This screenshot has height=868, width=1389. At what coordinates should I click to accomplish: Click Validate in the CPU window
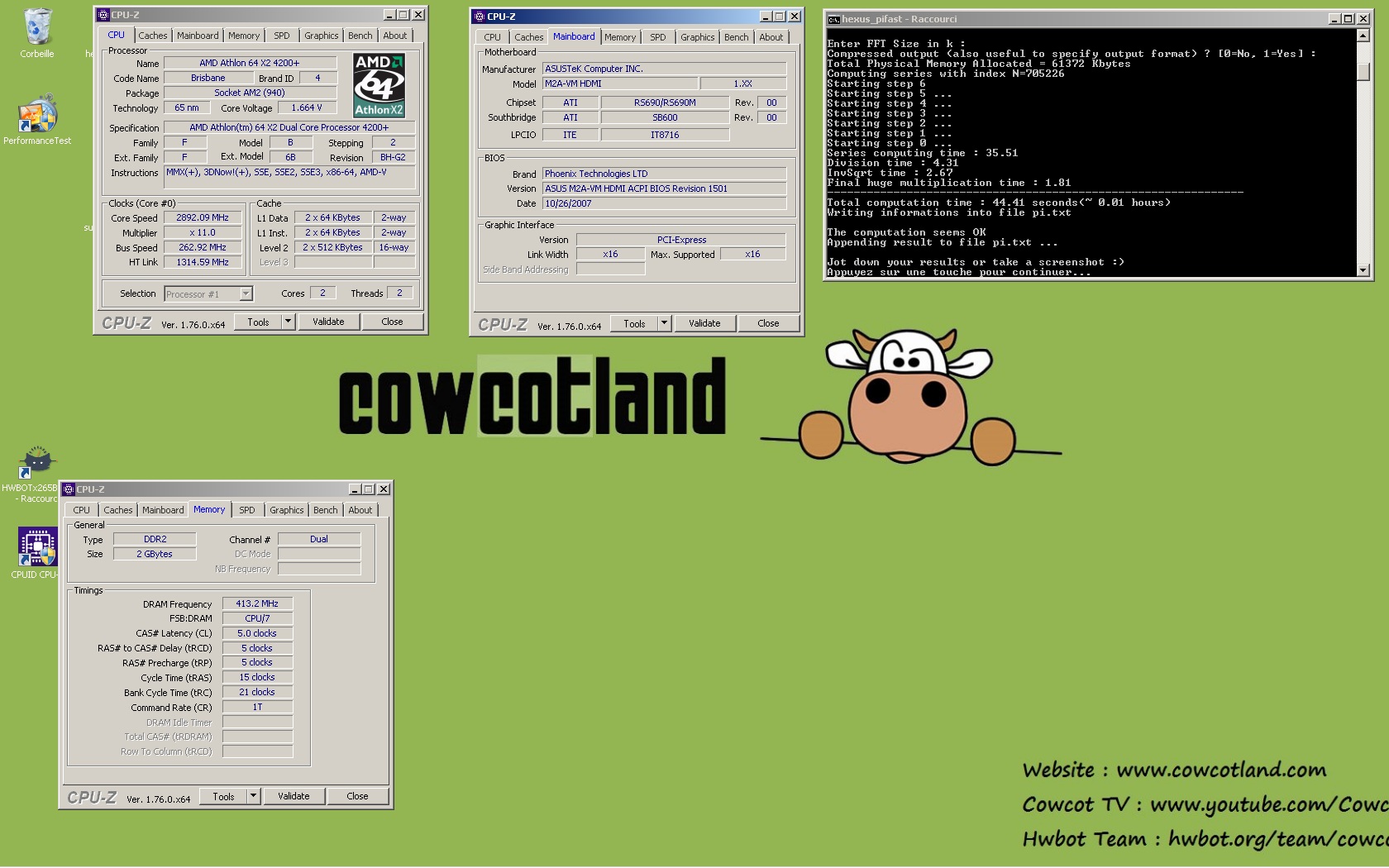coord(328,322)
